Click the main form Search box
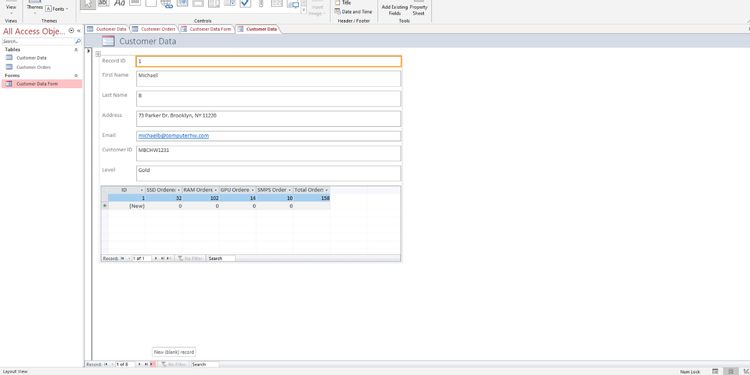 [x=205, y=364]
